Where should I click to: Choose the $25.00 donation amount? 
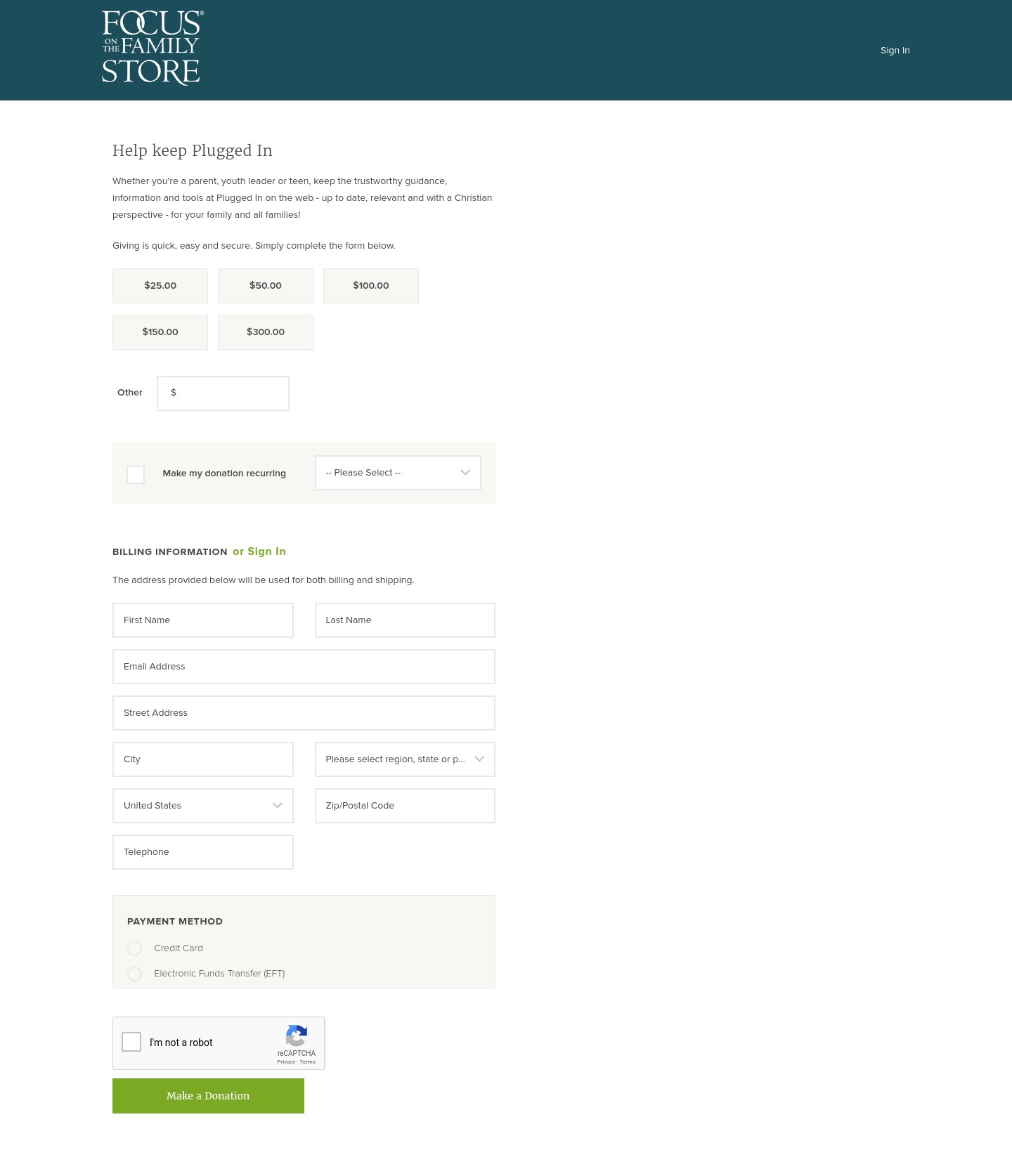pyautogui.click(x=160, y=286)
